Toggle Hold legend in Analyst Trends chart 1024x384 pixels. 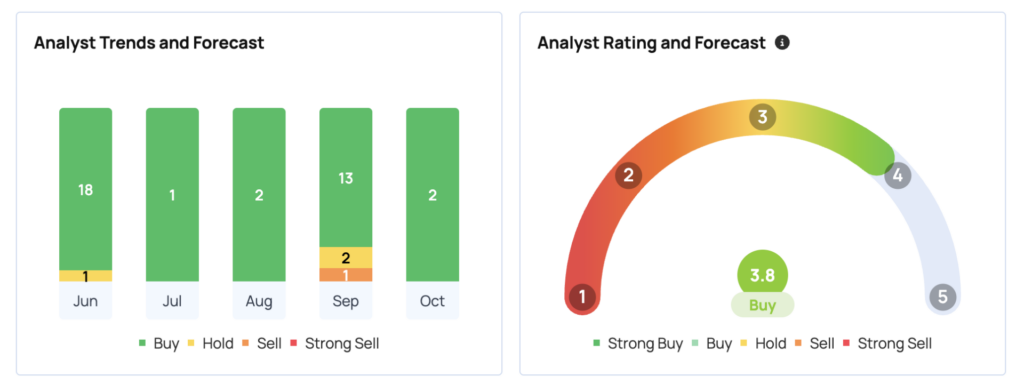pyautogui.click(x=210, y=344)
